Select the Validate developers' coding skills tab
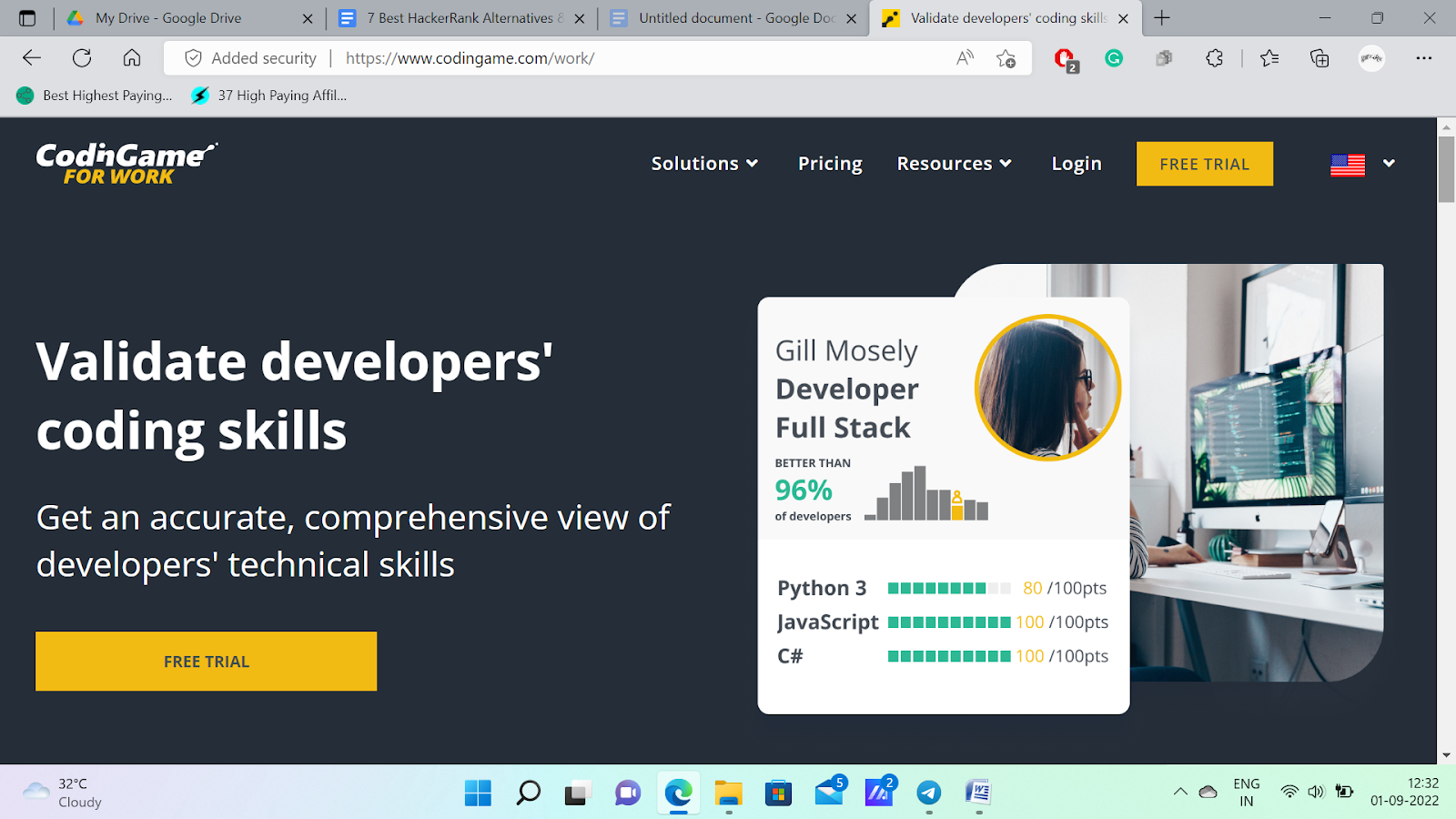This screenshot has width=1456, height=819. tap(1006, 18)
